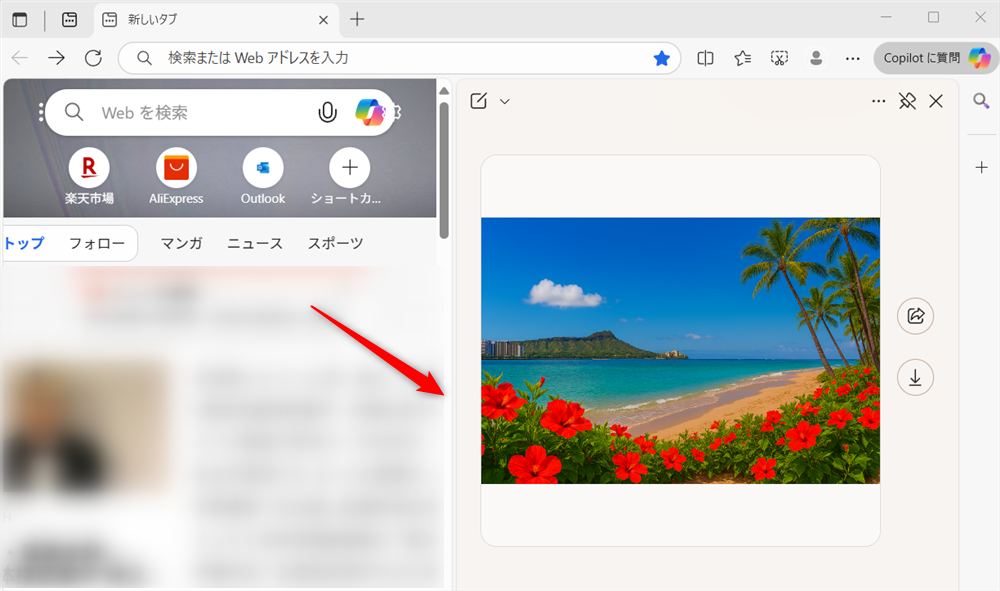
Task: Click the voice search microphone icon
Action: [327, 112]
